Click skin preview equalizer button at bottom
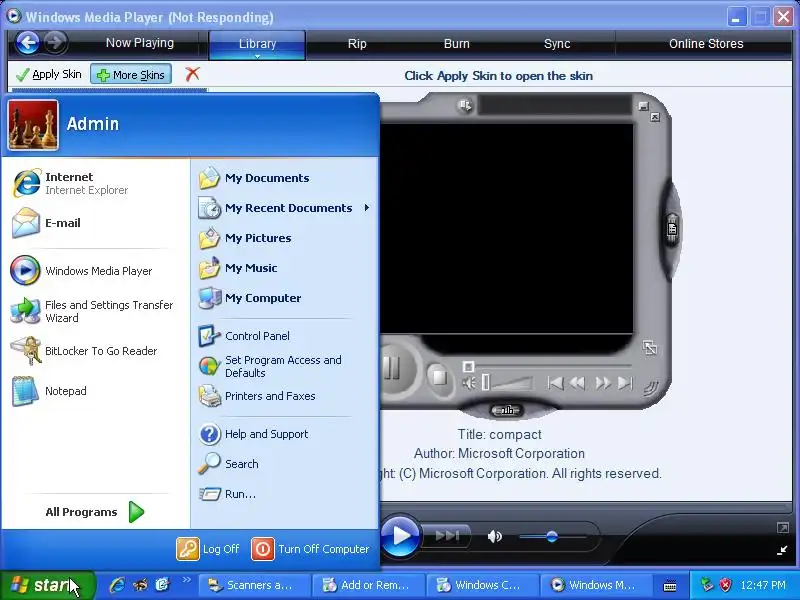Screen dimensions: 800x600 pos(506,410)
